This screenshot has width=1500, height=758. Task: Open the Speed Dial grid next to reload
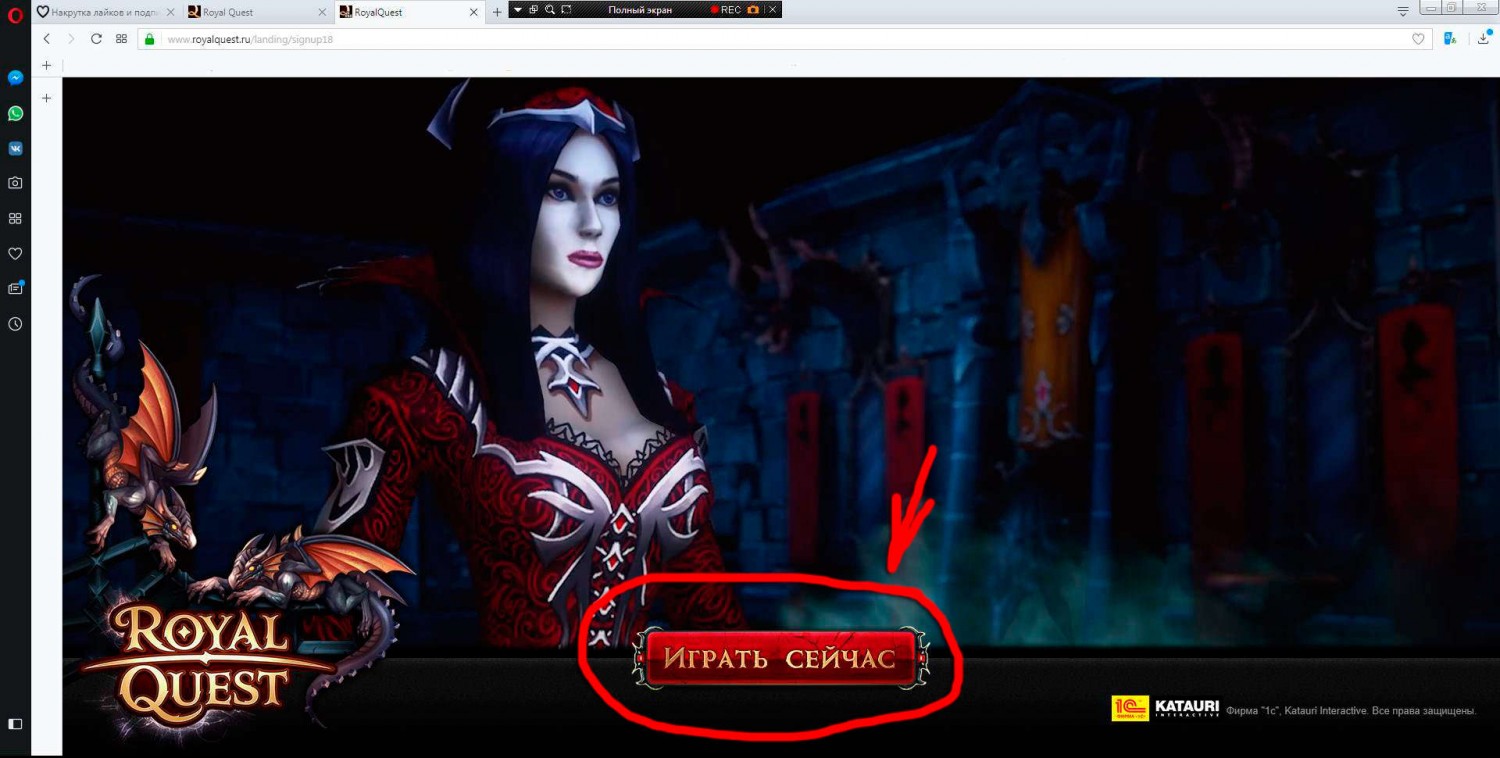point(121,39)
